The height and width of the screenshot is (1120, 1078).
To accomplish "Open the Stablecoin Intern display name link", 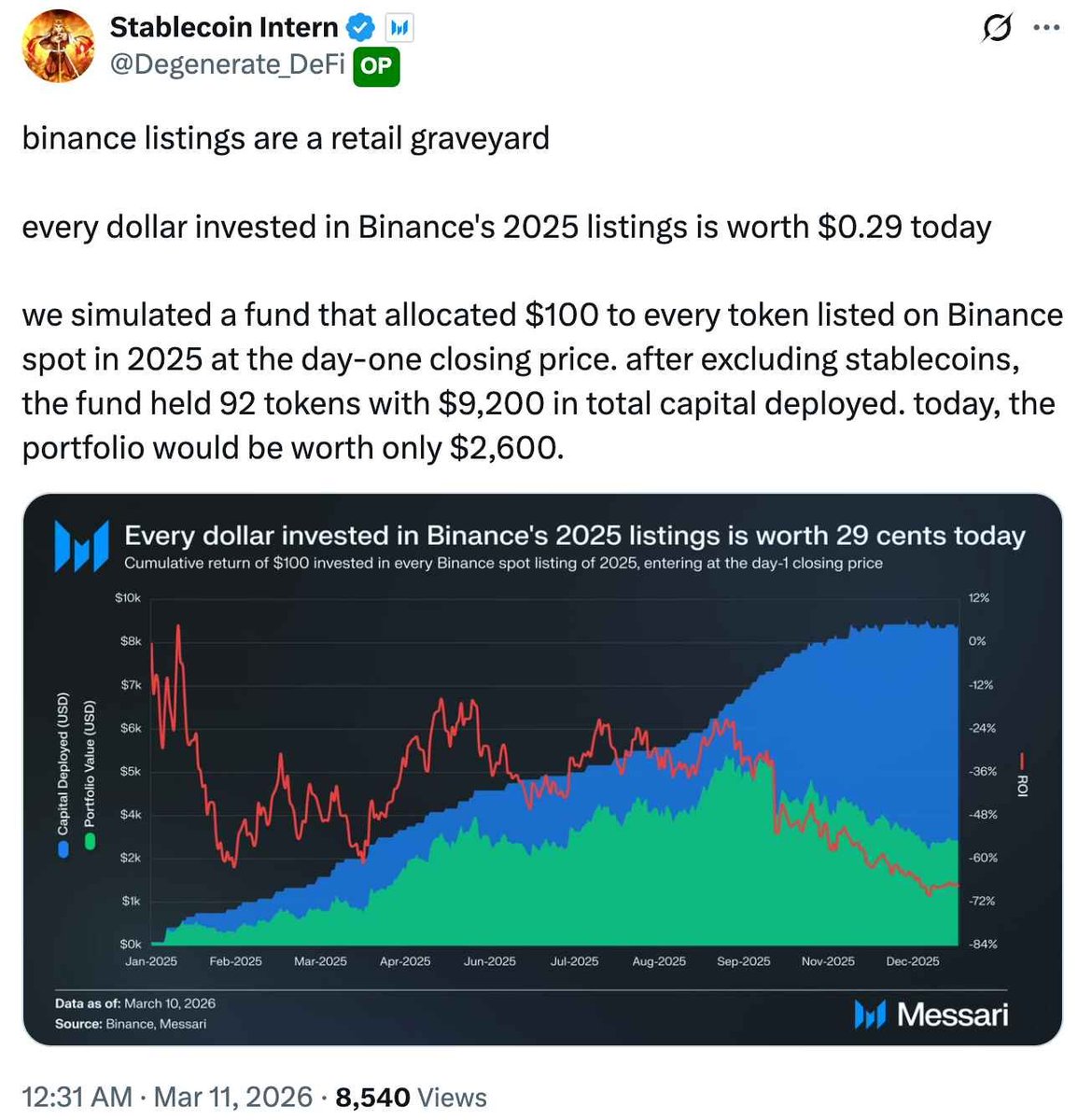I will pos(224,28).
